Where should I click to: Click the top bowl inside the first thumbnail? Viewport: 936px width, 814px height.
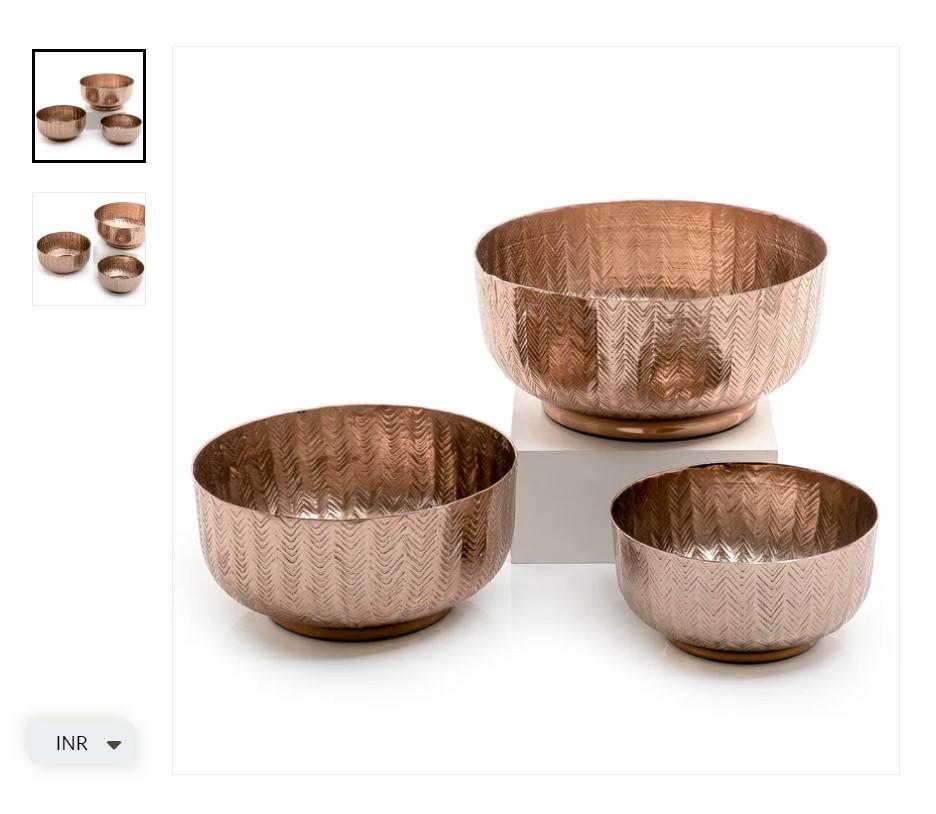107,91
